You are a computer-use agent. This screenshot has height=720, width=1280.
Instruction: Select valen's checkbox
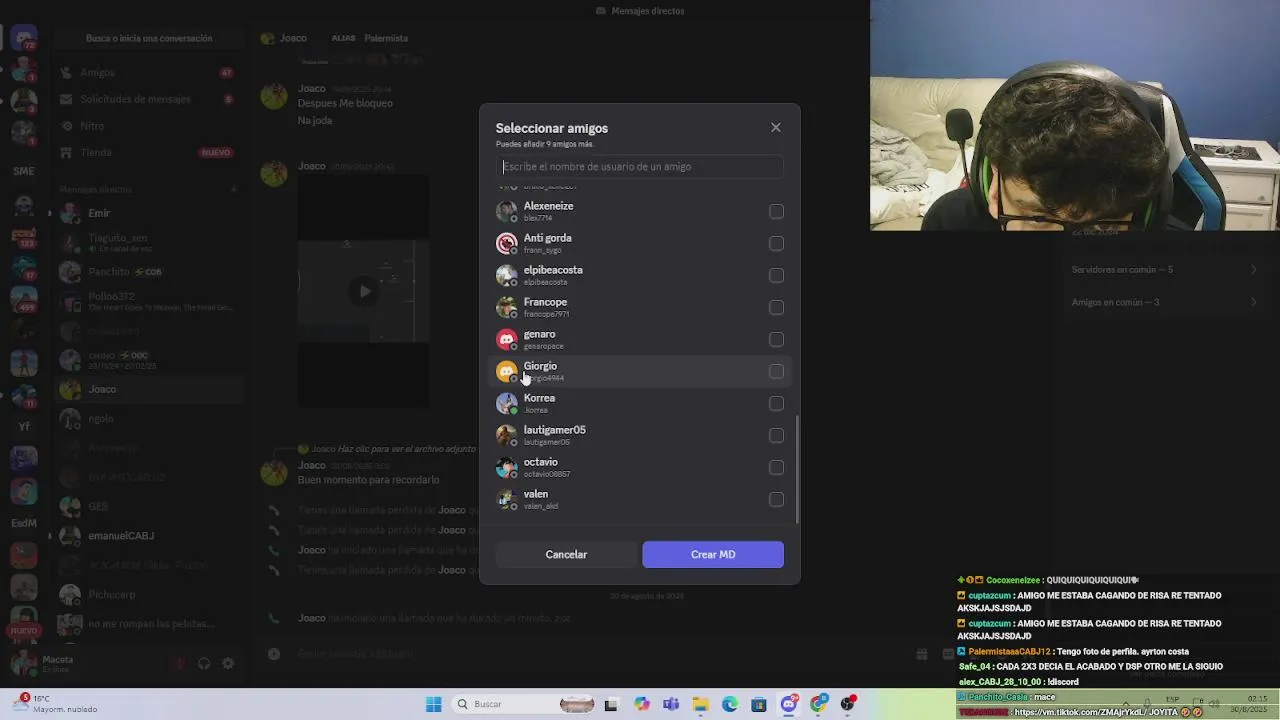pos(776,500)
